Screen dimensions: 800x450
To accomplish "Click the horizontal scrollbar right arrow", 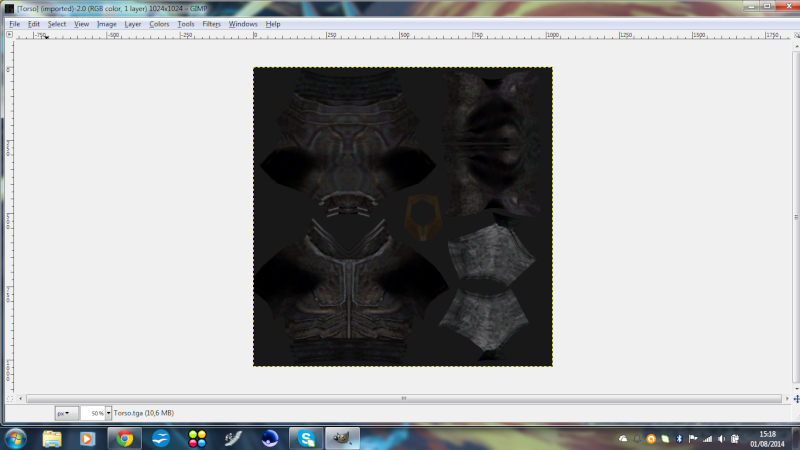I will (x=787, y=398).
